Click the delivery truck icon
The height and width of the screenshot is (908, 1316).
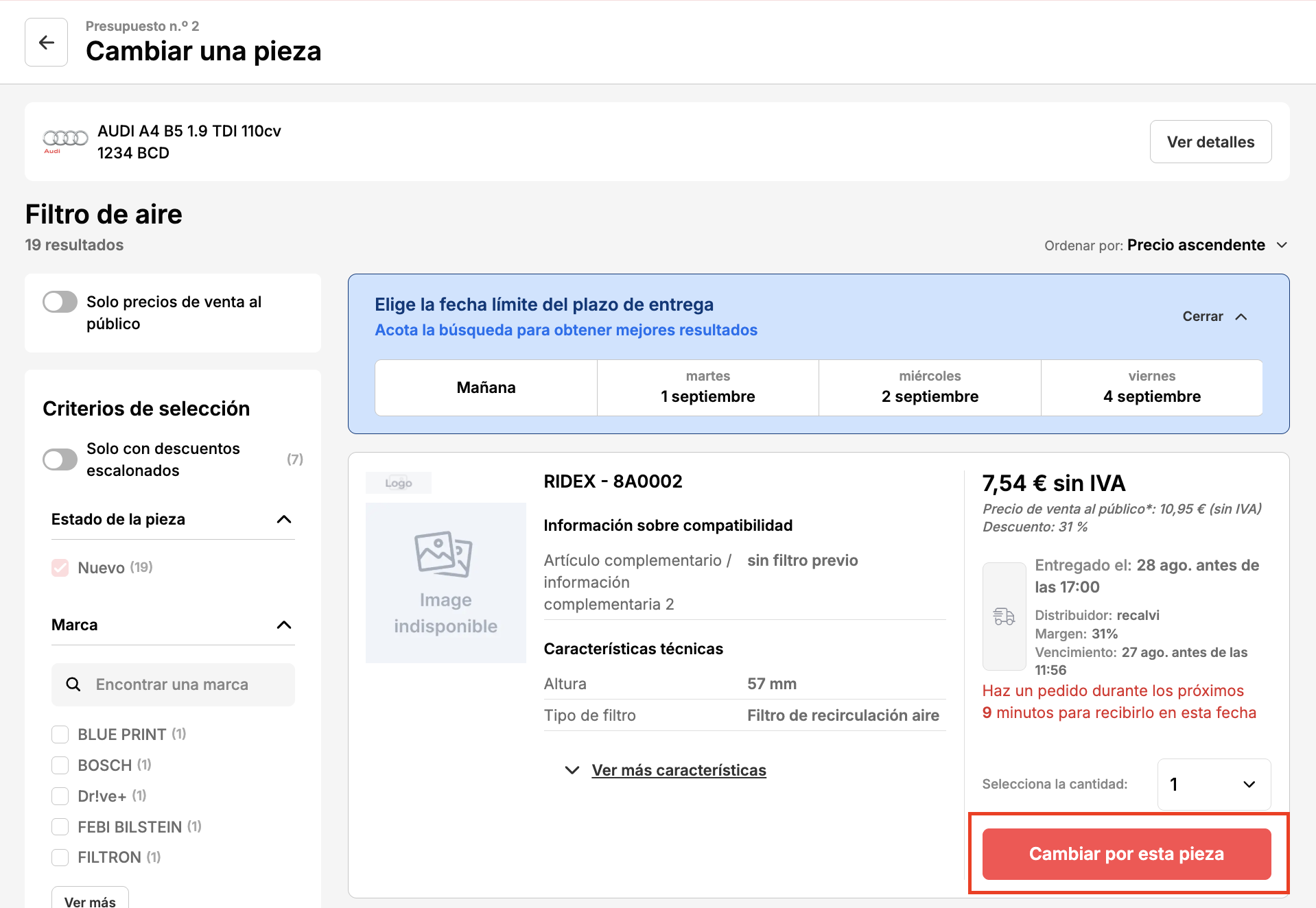[x=1004, y=616]
